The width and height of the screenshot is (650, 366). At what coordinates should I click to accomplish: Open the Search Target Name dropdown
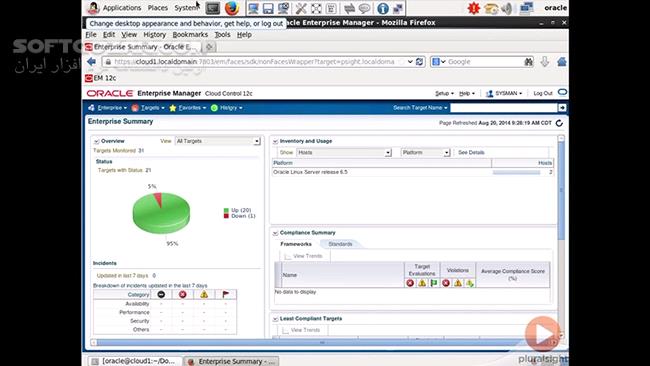(420, 108)
